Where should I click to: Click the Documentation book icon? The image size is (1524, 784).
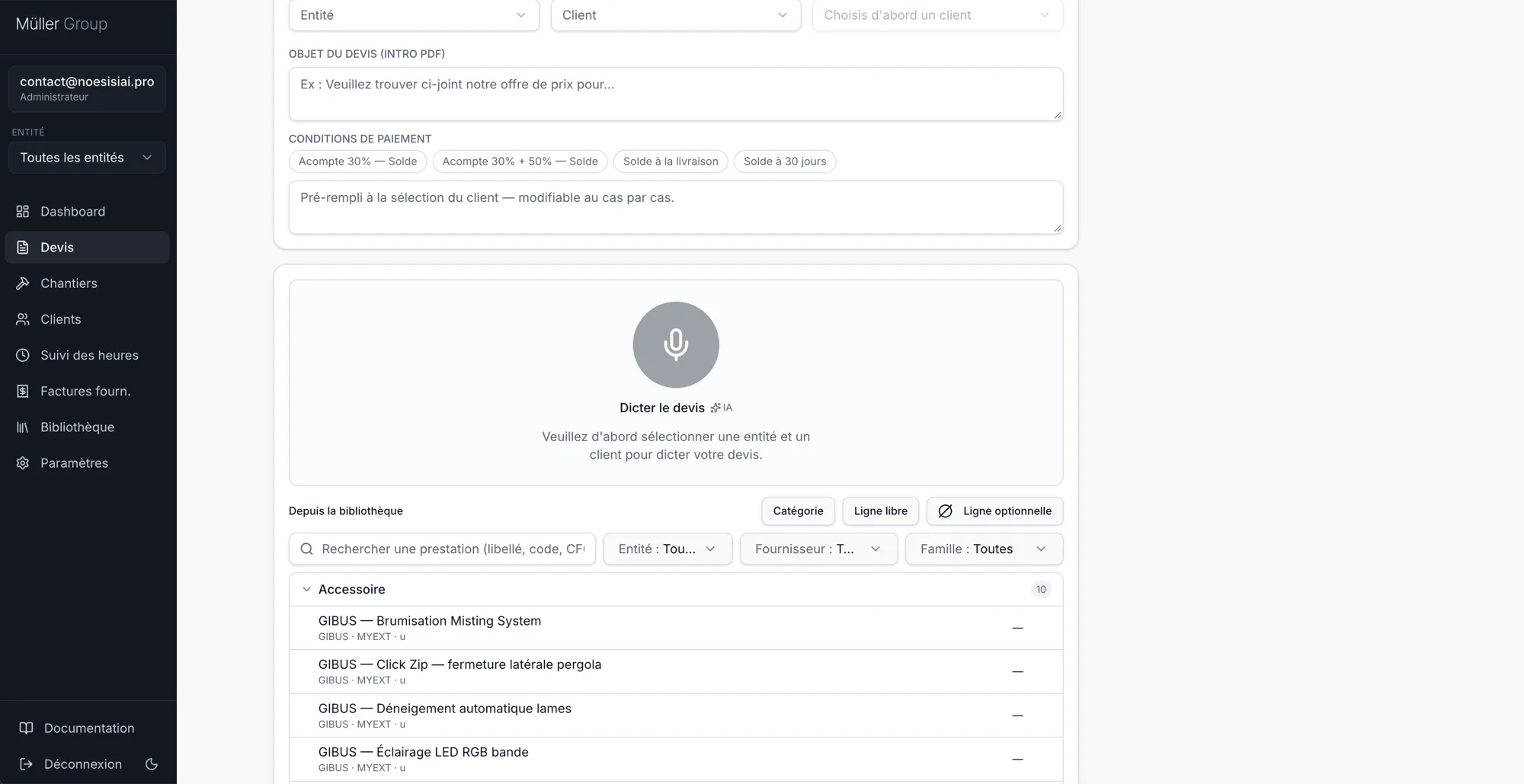click(x=26, y=728)
